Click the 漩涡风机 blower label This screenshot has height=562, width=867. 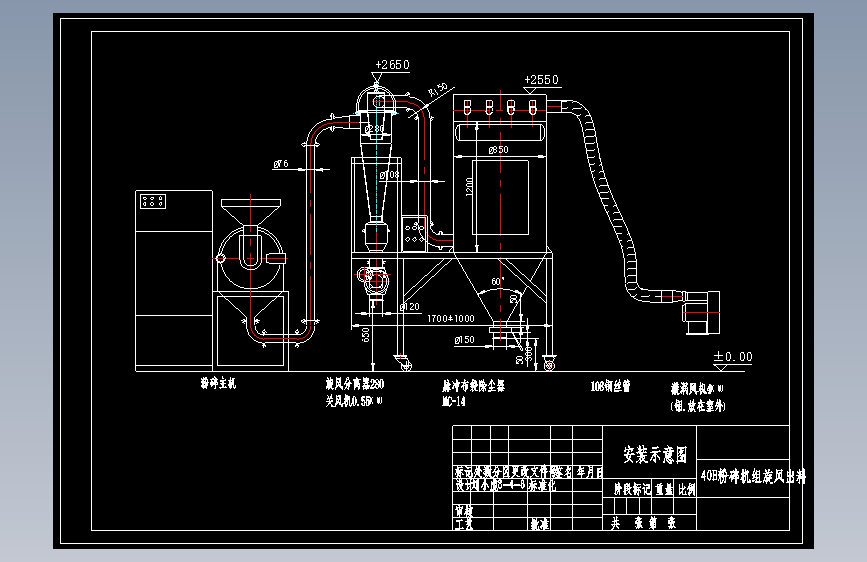tap(697, 389)
